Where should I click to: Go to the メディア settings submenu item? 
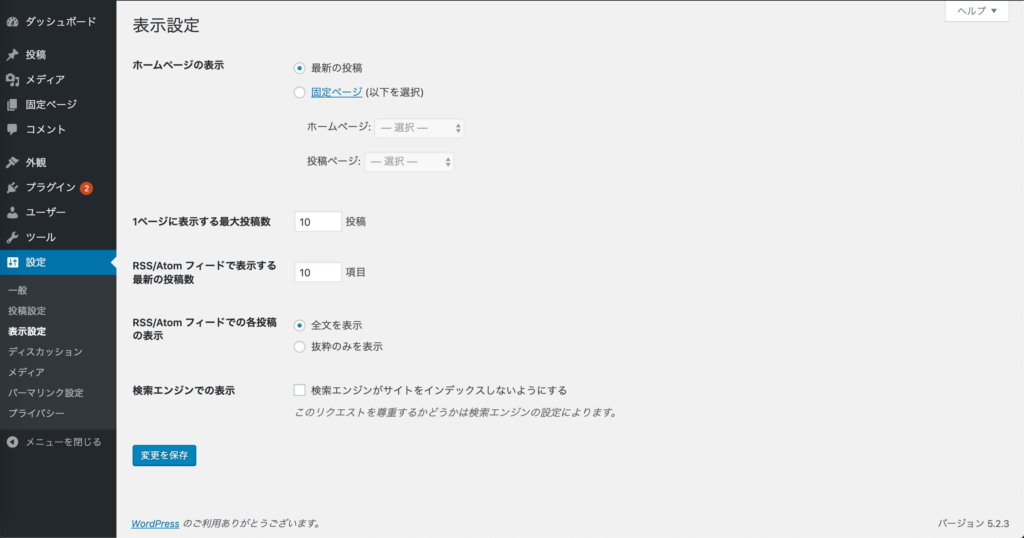point(26,372)
